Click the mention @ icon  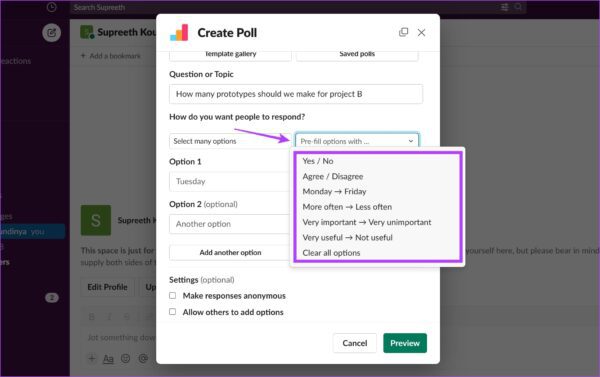(x=143, y=359)
